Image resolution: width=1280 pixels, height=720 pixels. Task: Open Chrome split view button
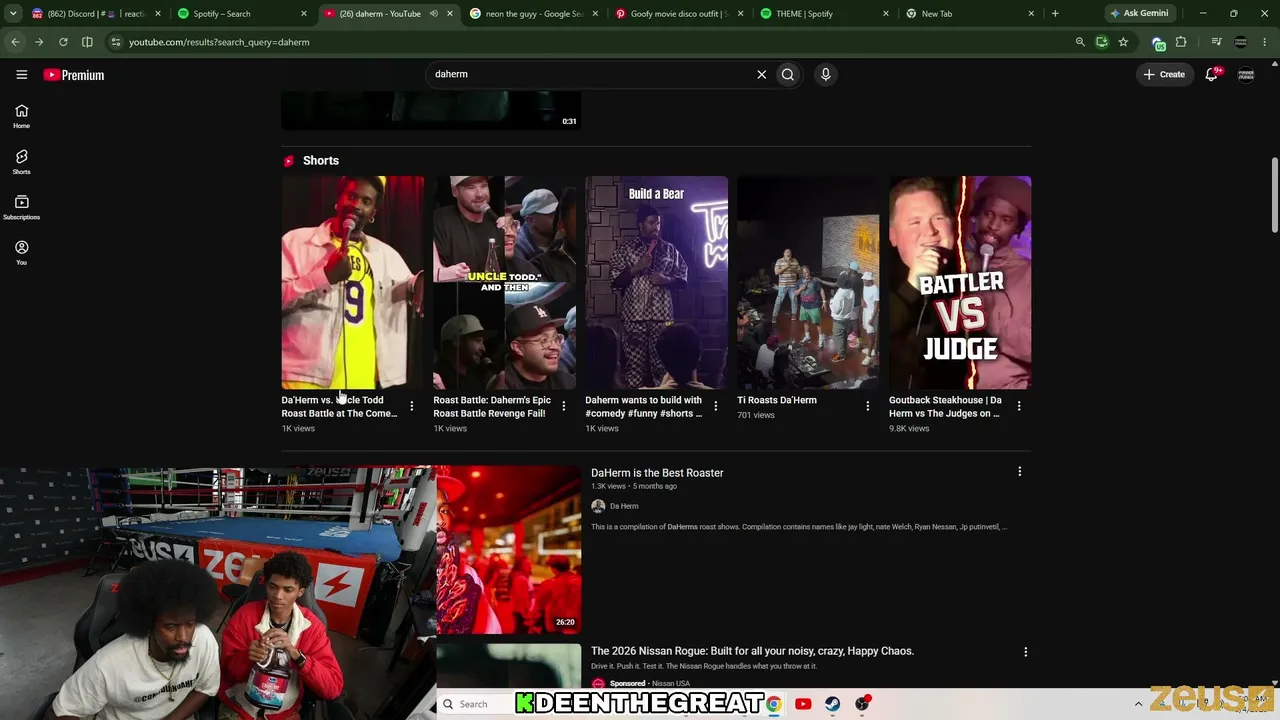[87, 42]
